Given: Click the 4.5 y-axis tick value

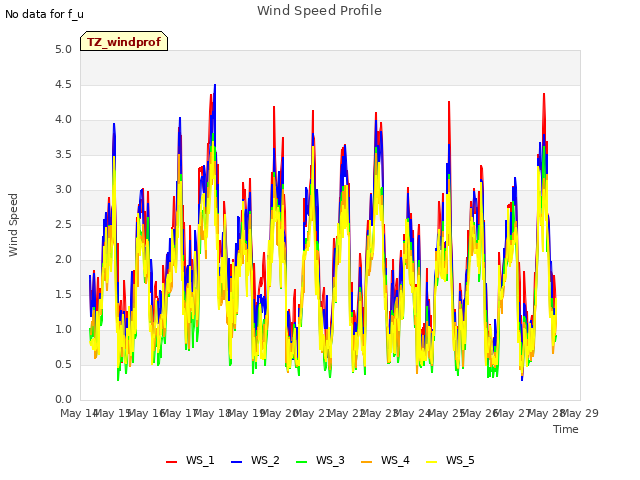Looking at the screenshot, I should [x=63, y=85].
